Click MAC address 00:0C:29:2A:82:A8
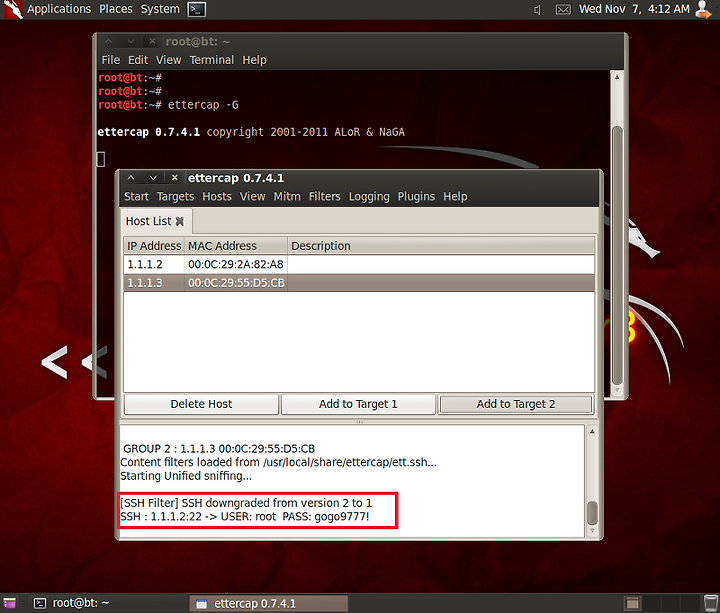The width and height of the screenshot is (720, 613). point(236,264)
